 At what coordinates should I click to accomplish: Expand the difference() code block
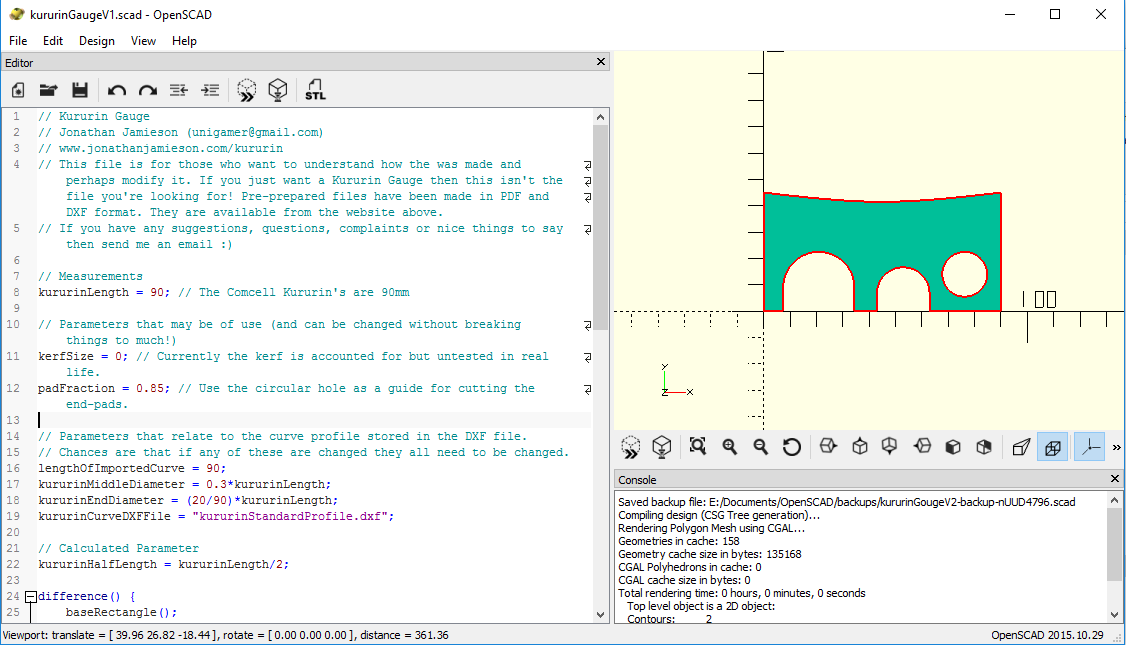tap(29, 595)
